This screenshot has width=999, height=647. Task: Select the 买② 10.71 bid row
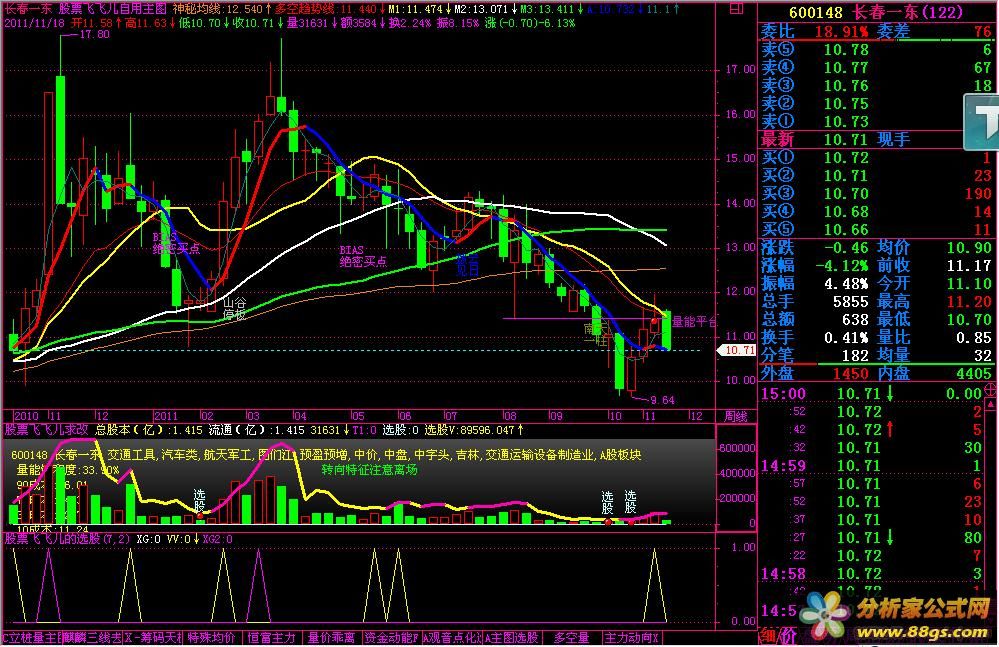click(x=877, y=175)
